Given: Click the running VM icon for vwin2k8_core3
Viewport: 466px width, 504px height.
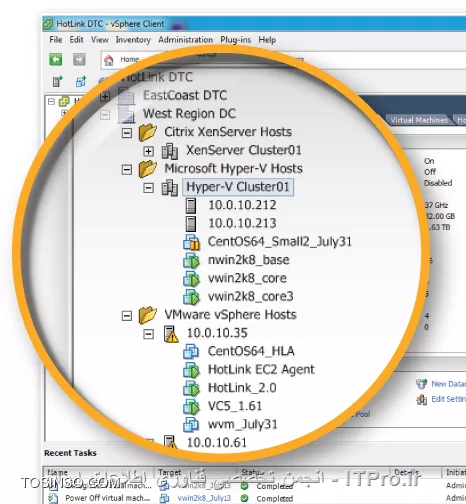Looking at the screenshot, I should tap(192, 297).
